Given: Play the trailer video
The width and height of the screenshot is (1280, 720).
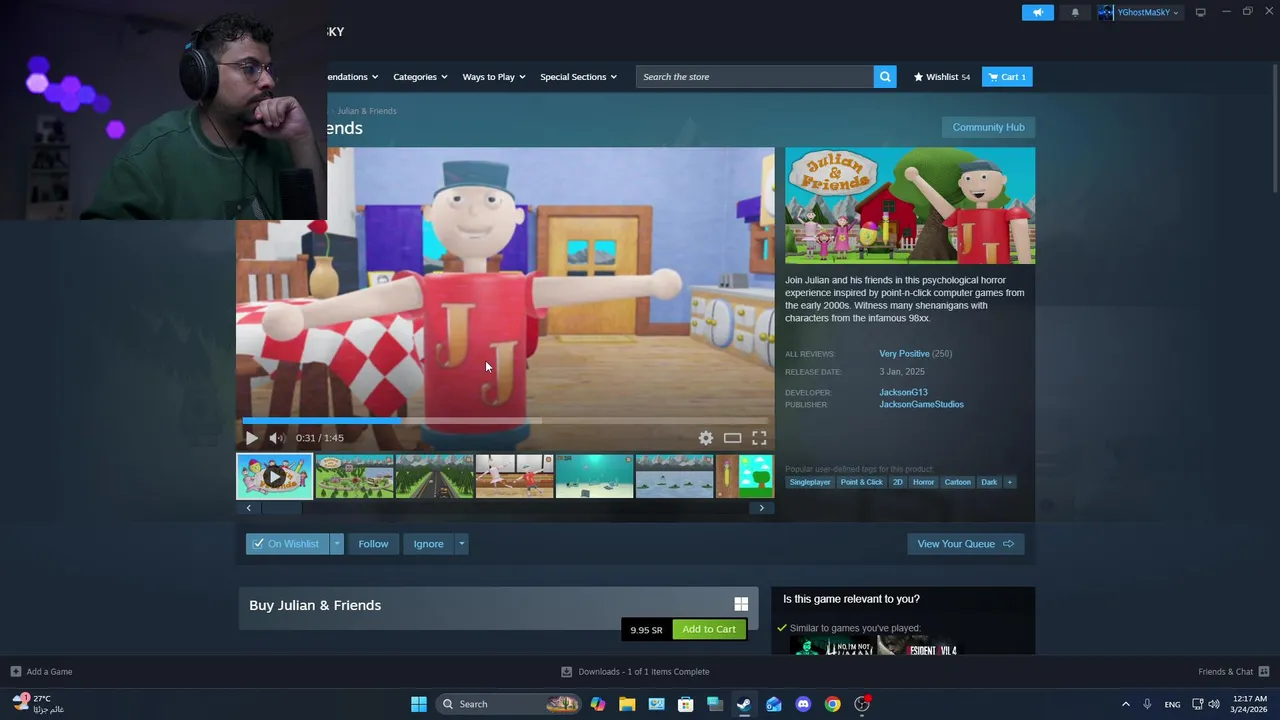Looking at the screenshot, I should pyautogui.click(x=251, y=438).
